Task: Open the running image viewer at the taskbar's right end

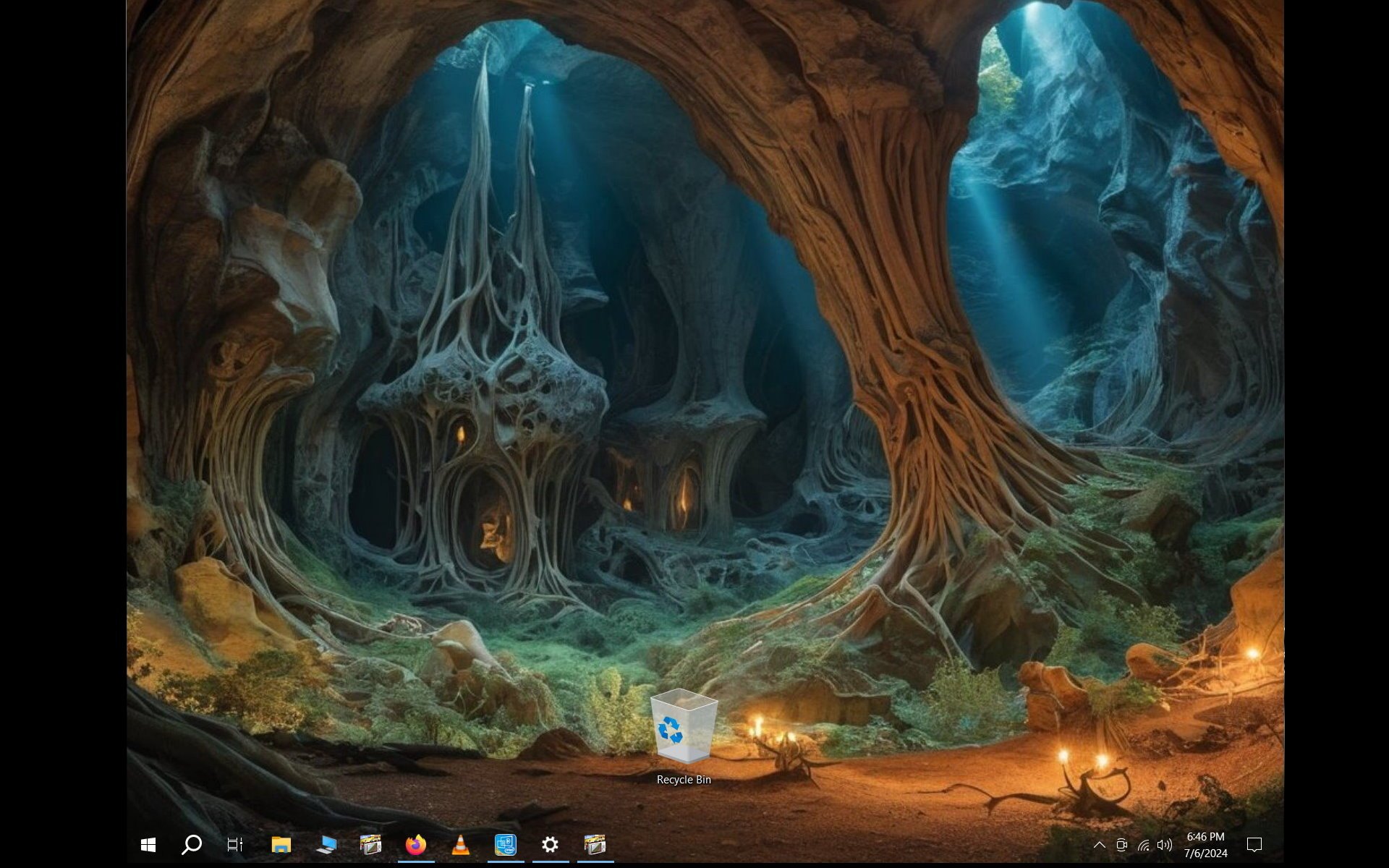Action: pyautogui.click(x=595, y=844)
